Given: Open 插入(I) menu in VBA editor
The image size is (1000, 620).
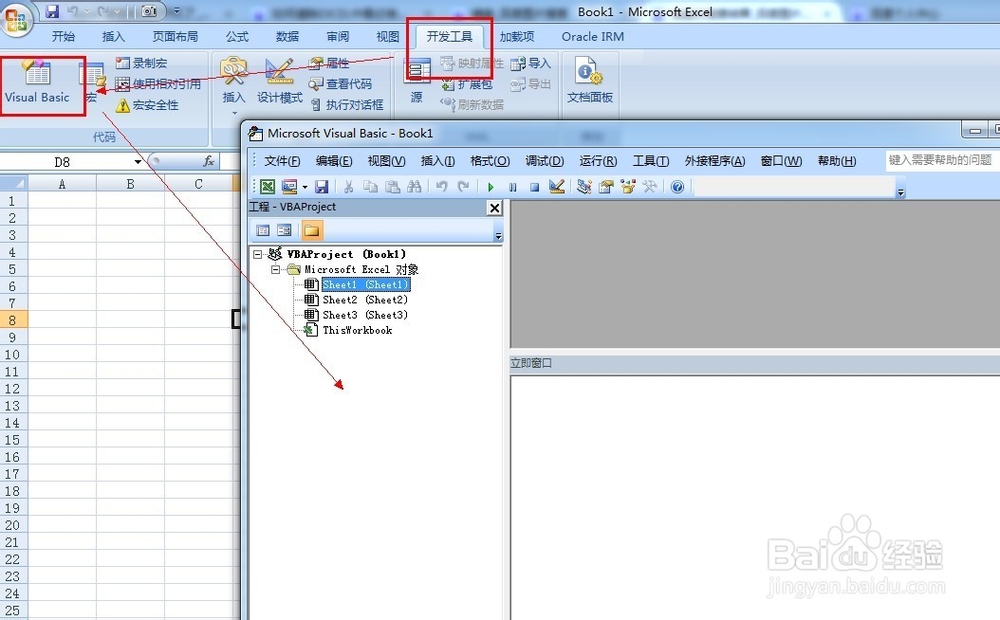Looking at the screenshot, I should point(438,161).
